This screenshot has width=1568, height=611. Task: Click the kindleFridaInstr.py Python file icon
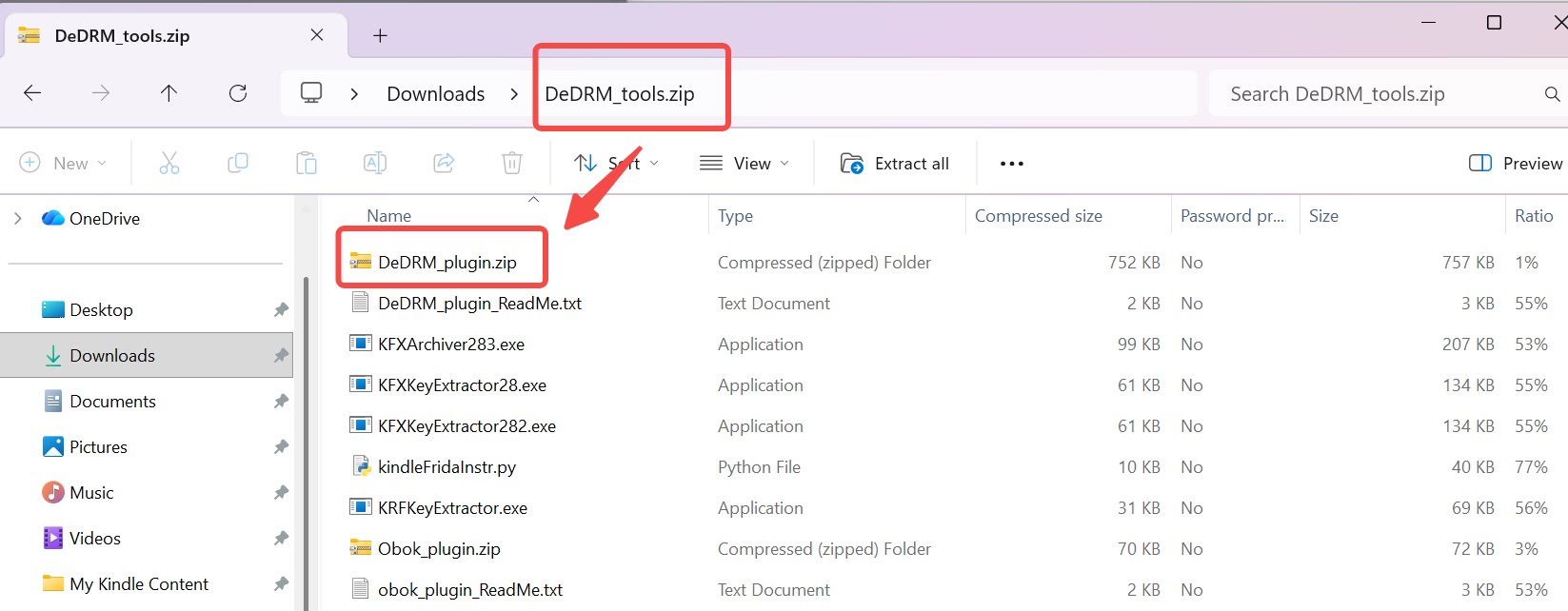(x=361, y=466)
